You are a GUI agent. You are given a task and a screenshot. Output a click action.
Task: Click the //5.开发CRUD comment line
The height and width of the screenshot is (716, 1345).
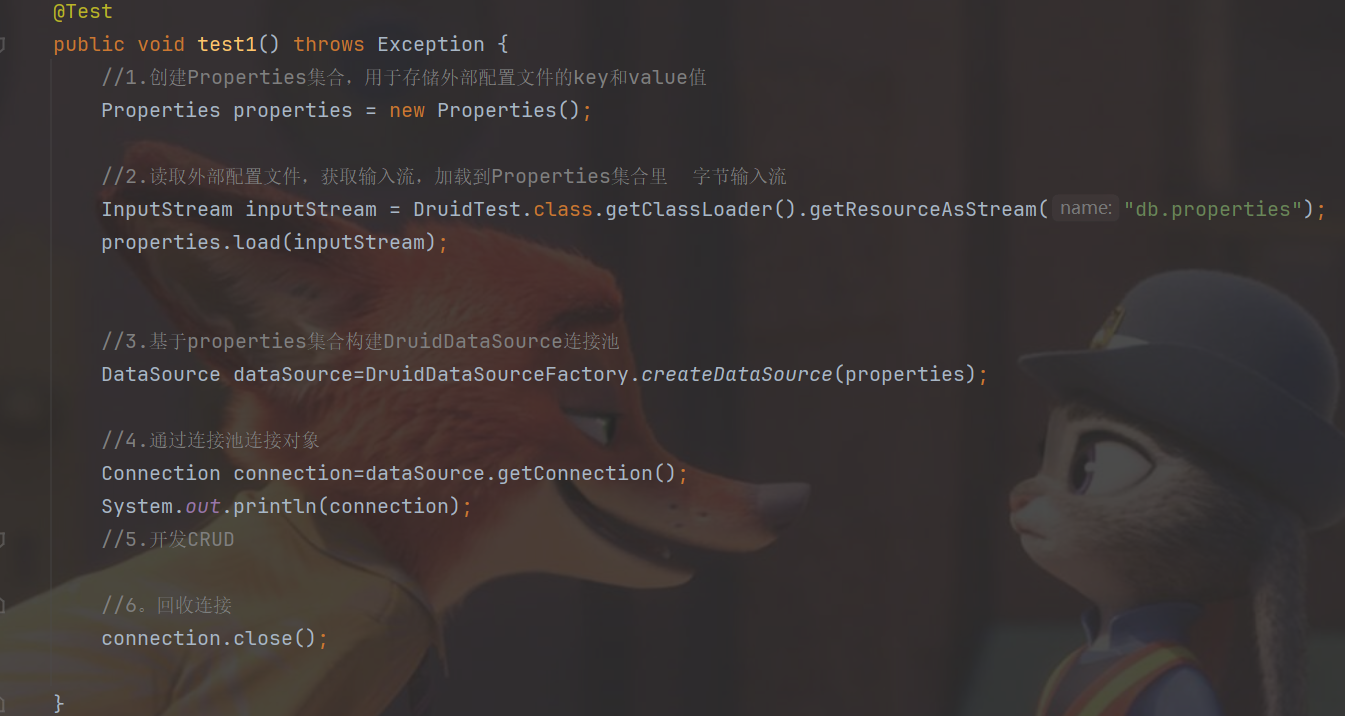(168, 539)
